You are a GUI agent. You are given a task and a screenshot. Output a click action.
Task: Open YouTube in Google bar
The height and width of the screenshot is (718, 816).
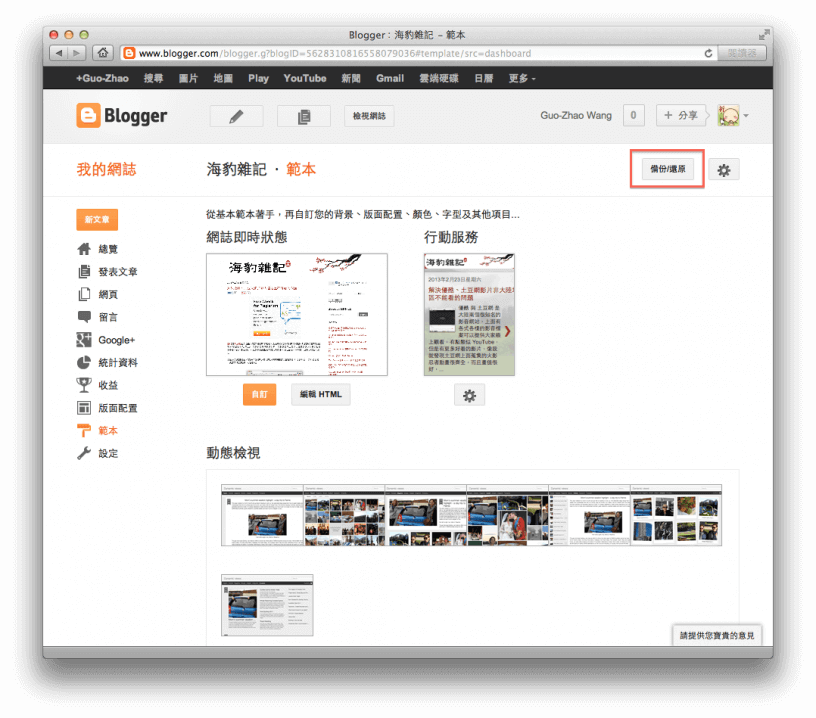pyautogui.click(x=305, y=78)
